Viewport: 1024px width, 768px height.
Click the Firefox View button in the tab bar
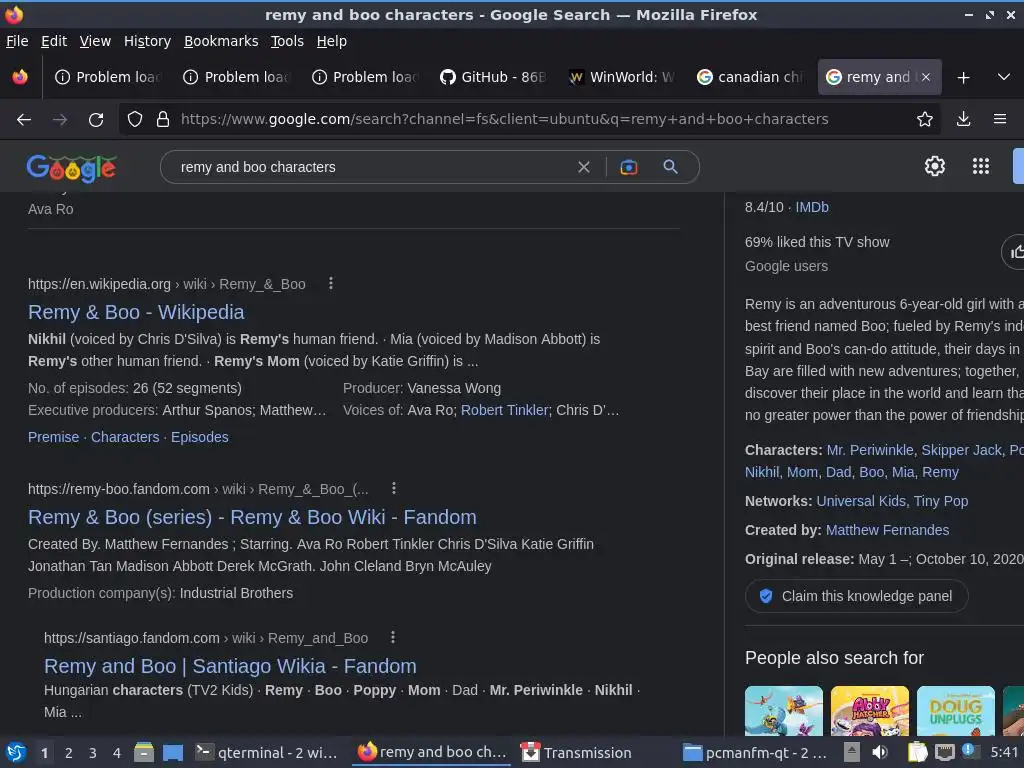point(20,77)
